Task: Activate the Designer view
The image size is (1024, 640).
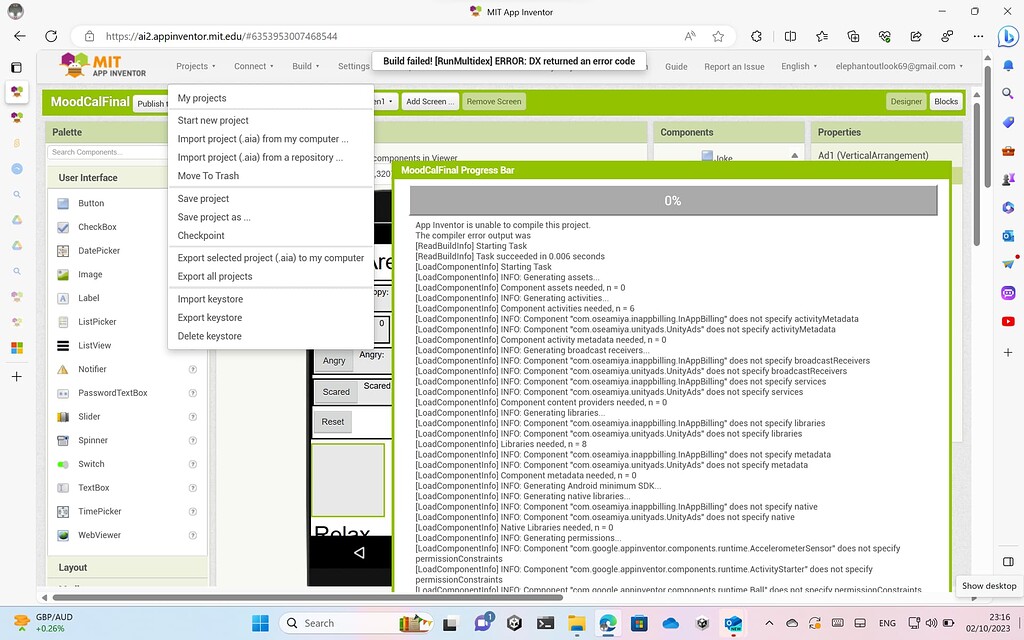Action: coord(905,101)
